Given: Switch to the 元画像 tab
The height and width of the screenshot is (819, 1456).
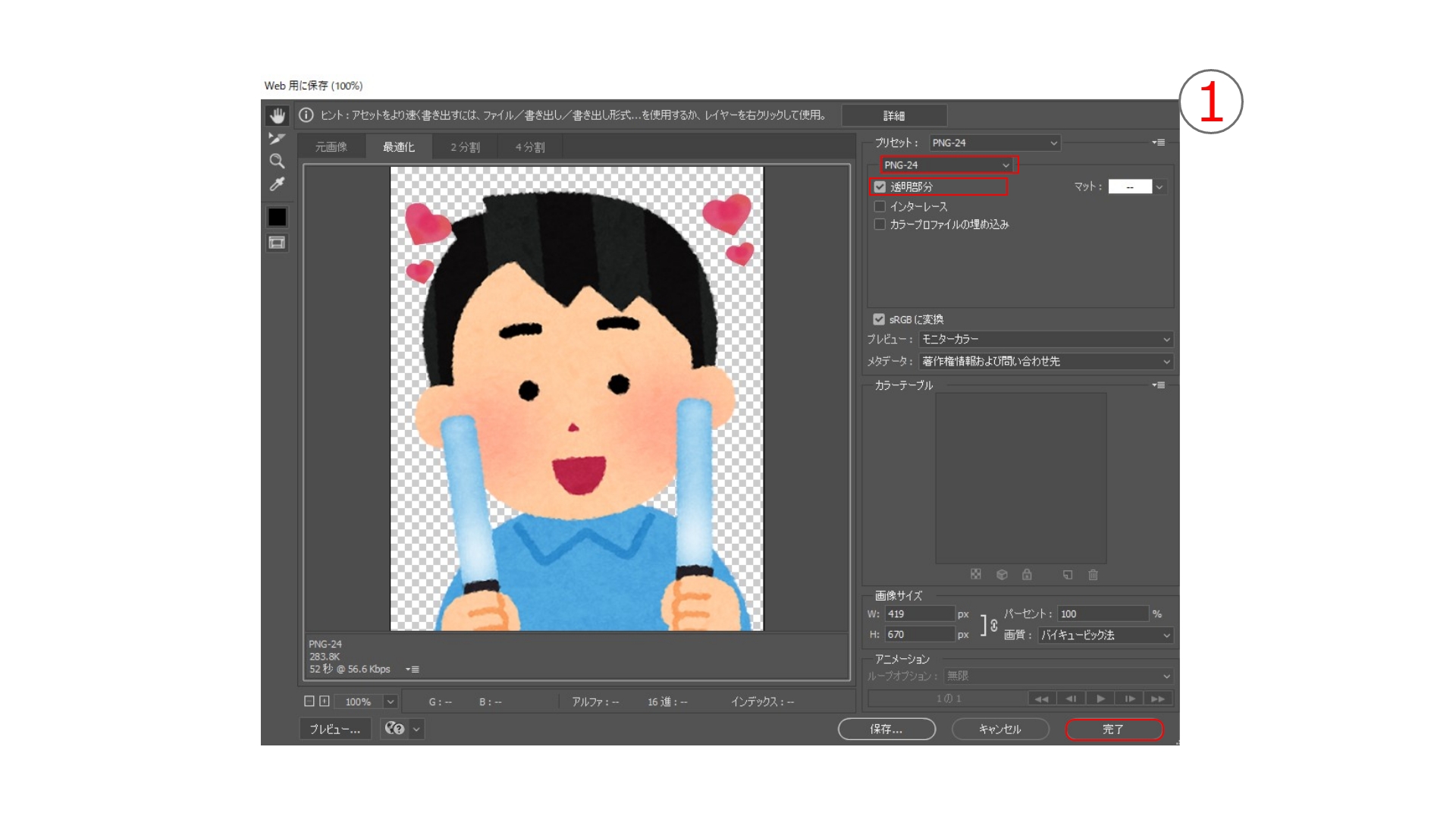Looking at the screenshot, I should tap(331, 146).
